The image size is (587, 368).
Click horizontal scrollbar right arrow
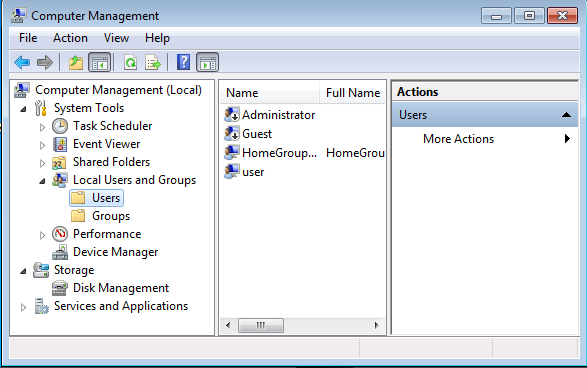click(376, 325)
